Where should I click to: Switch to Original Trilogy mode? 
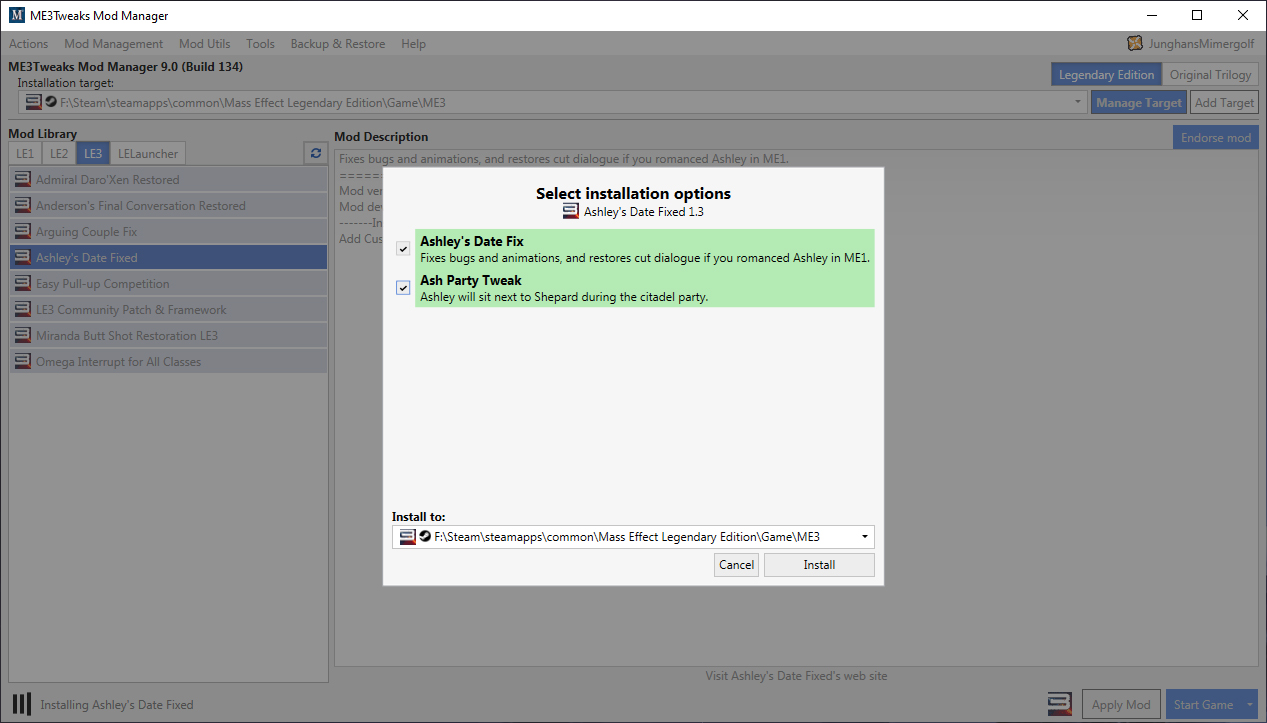(x=1211, y=75)
